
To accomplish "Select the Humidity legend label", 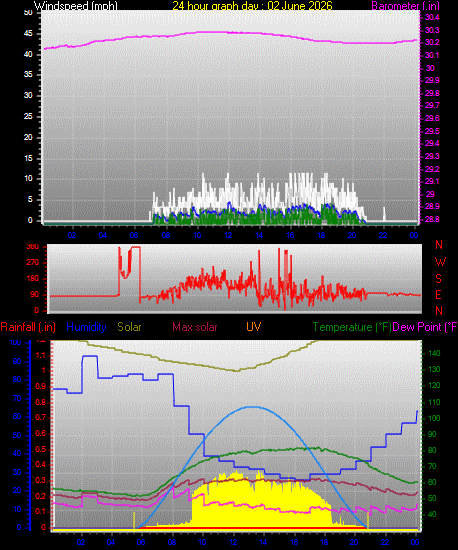I will (x=86, y=327).
